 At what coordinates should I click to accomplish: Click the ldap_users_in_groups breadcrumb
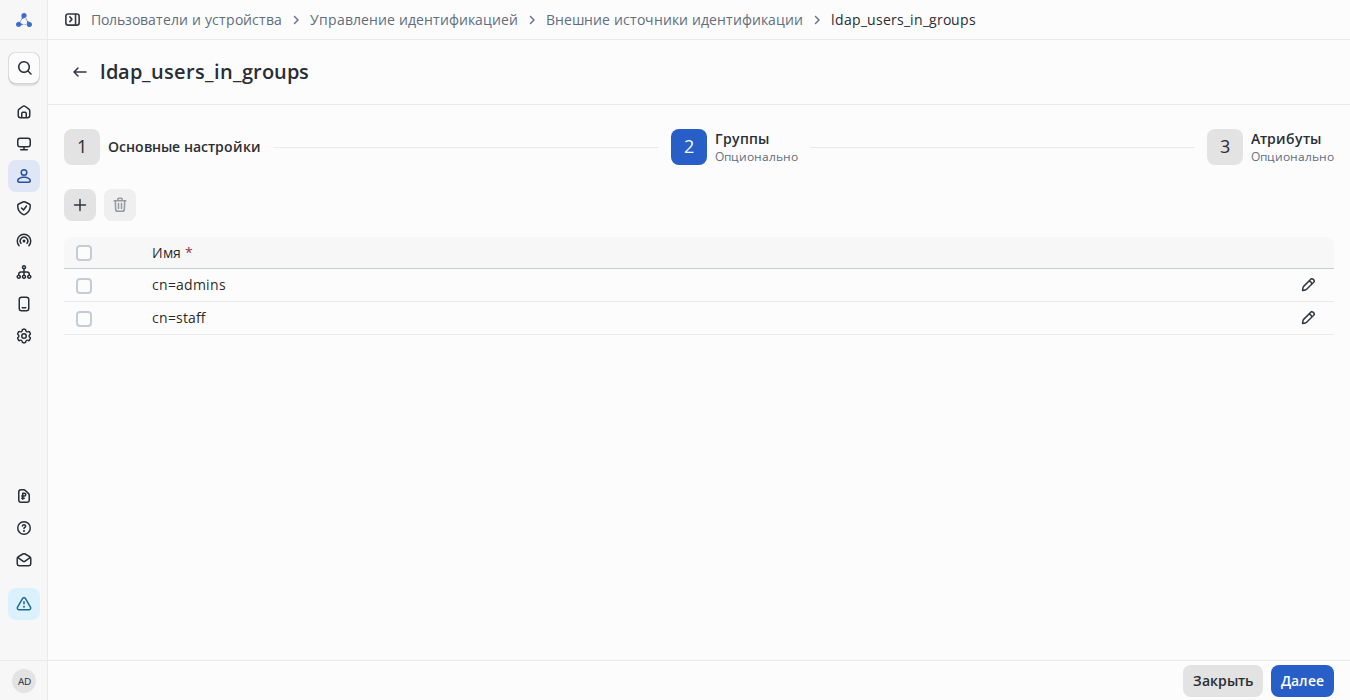coord(903,20)
